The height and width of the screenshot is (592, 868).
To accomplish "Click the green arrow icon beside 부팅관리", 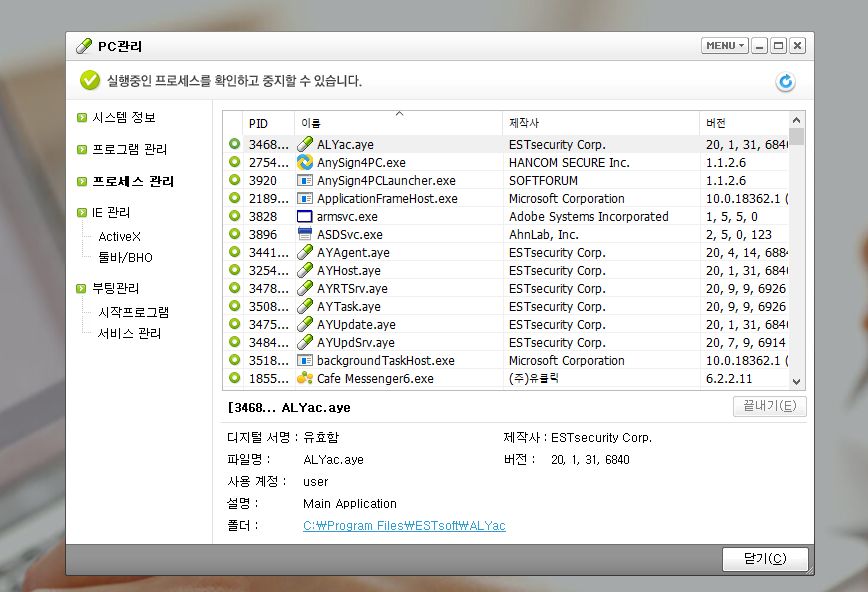I will pyautogui.click(x=81, y=289).
